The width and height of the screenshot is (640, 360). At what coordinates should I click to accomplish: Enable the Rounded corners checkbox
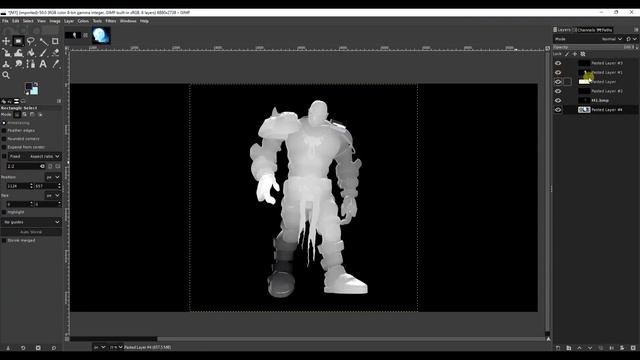coord(4,139)
